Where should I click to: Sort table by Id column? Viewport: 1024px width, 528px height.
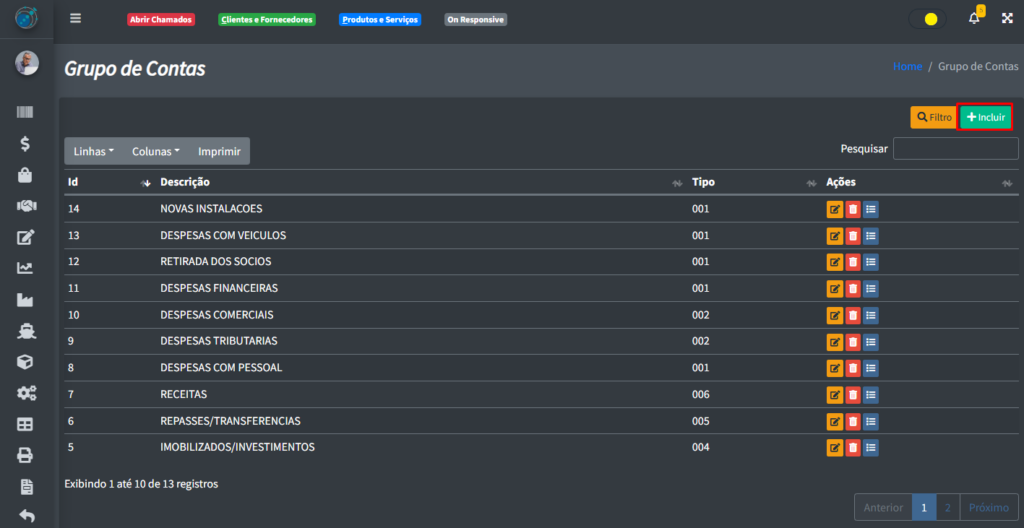click(x=105, y=182)
